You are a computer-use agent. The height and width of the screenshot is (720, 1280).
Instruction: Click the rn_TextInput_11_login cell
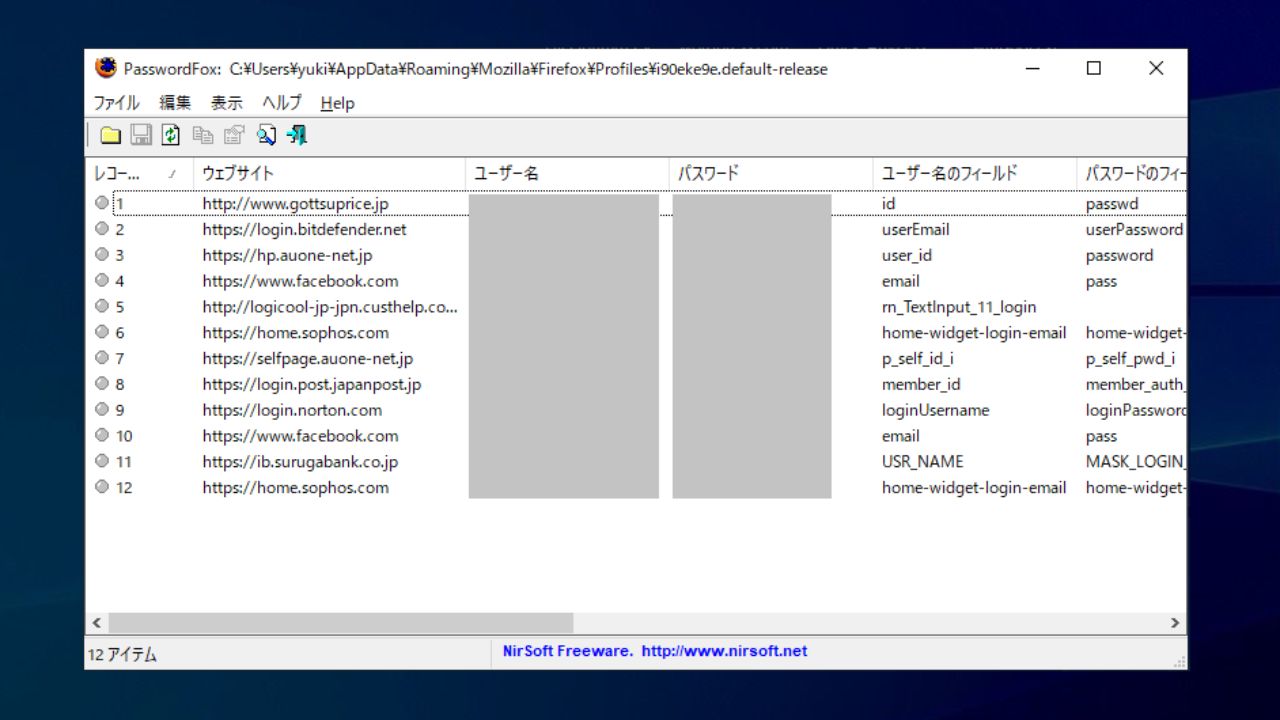pyautogui.click(x=959, y=307)
